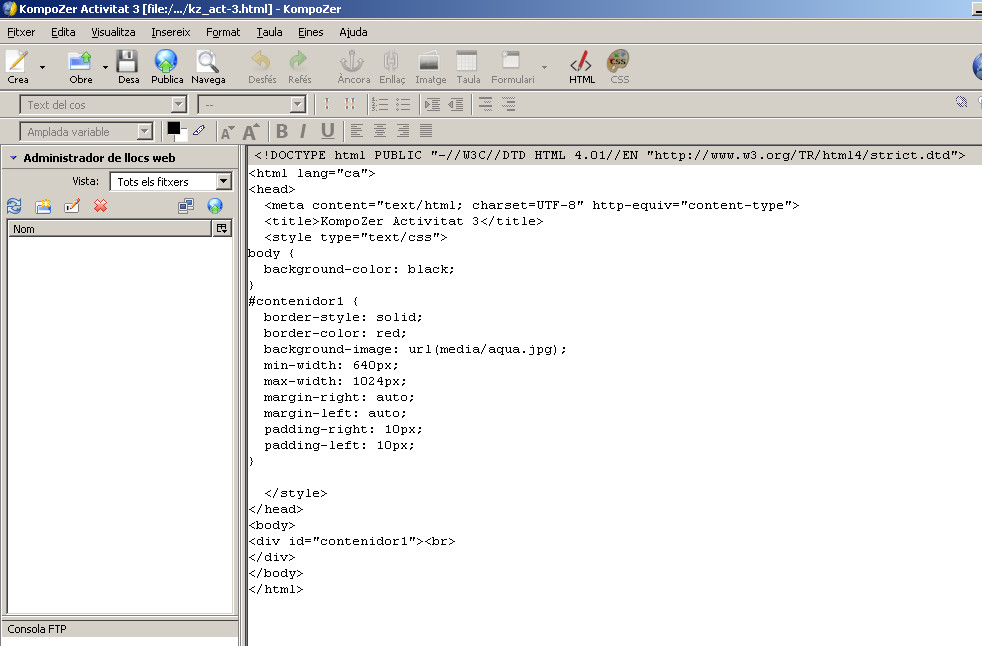Click the Formulari form icon
The image size is (982, 646).
click(511, 61)
